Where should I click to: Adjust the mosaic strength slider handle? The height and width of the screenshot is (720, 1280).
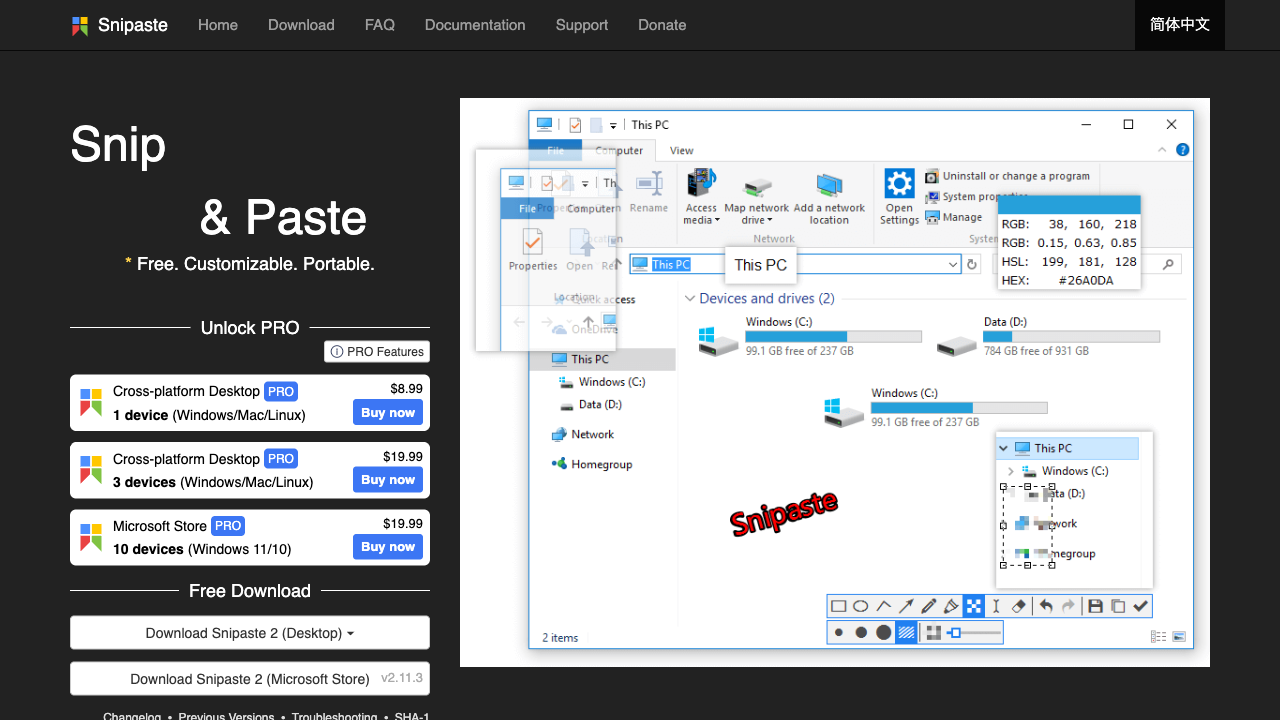click(x=955, y=632)
